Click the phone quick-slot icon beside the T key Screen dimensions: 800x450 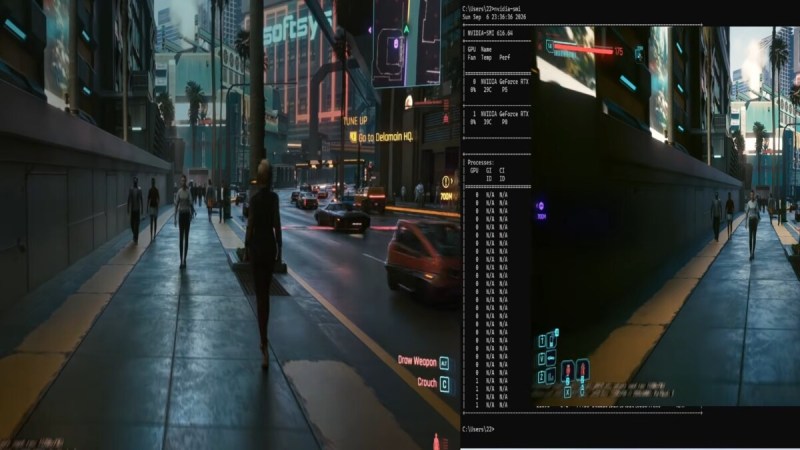[552, 340]
